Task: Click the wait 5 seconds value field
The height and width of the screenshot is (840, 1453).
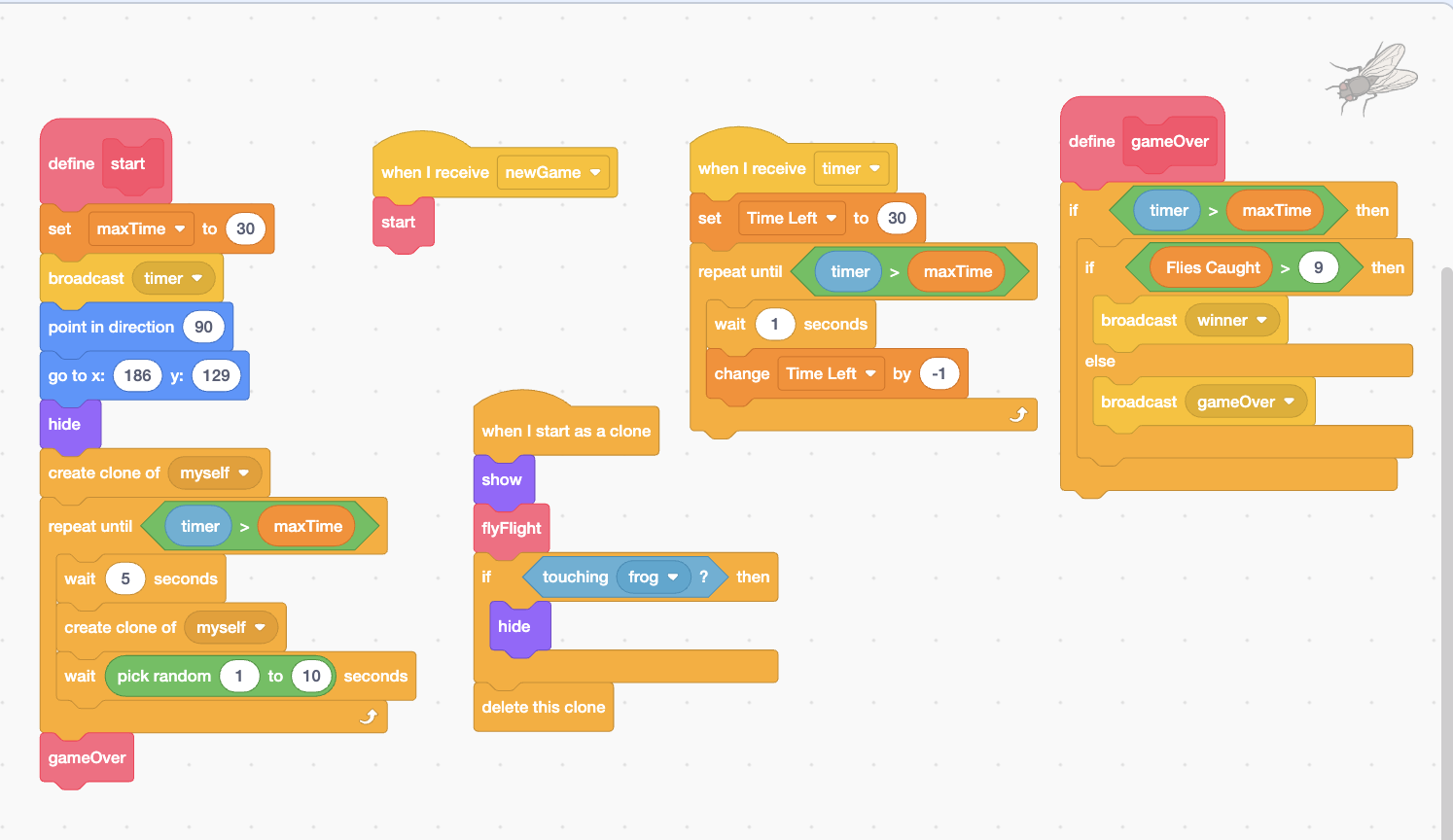Action: (125, 578)
